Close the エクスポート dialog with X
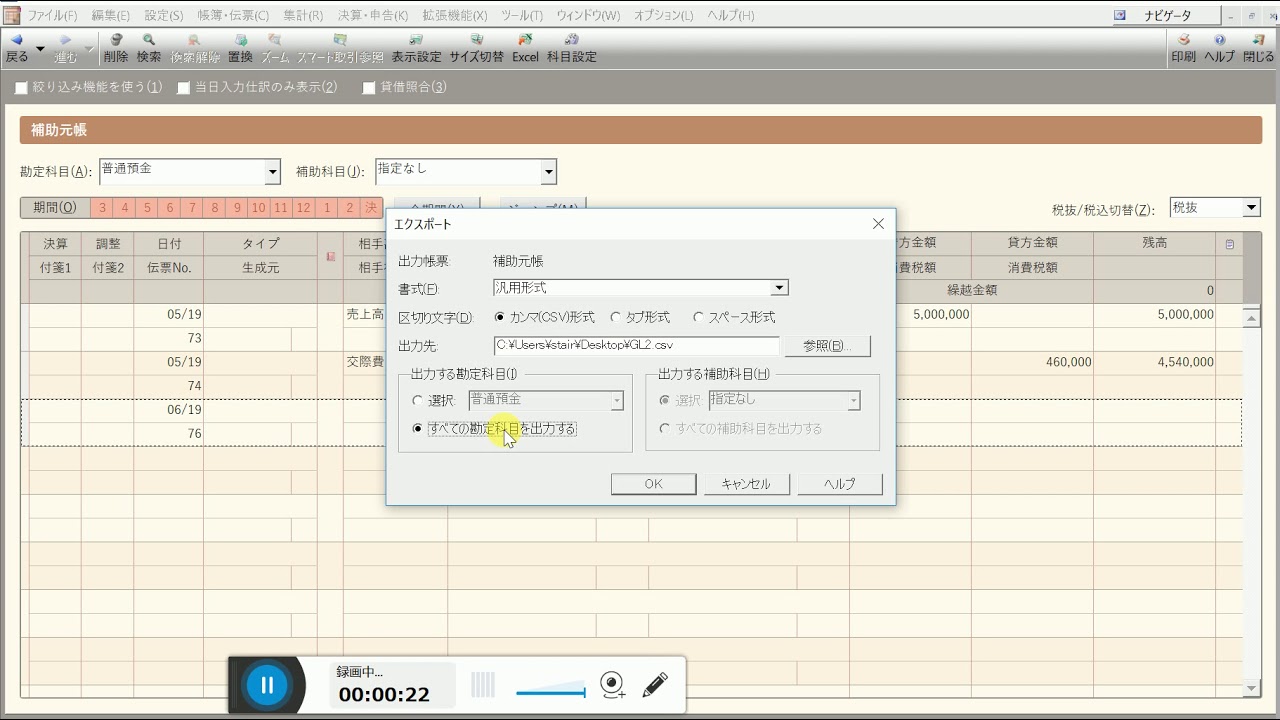The height and width of the screenshot is (720, 1280). (878, 224)
